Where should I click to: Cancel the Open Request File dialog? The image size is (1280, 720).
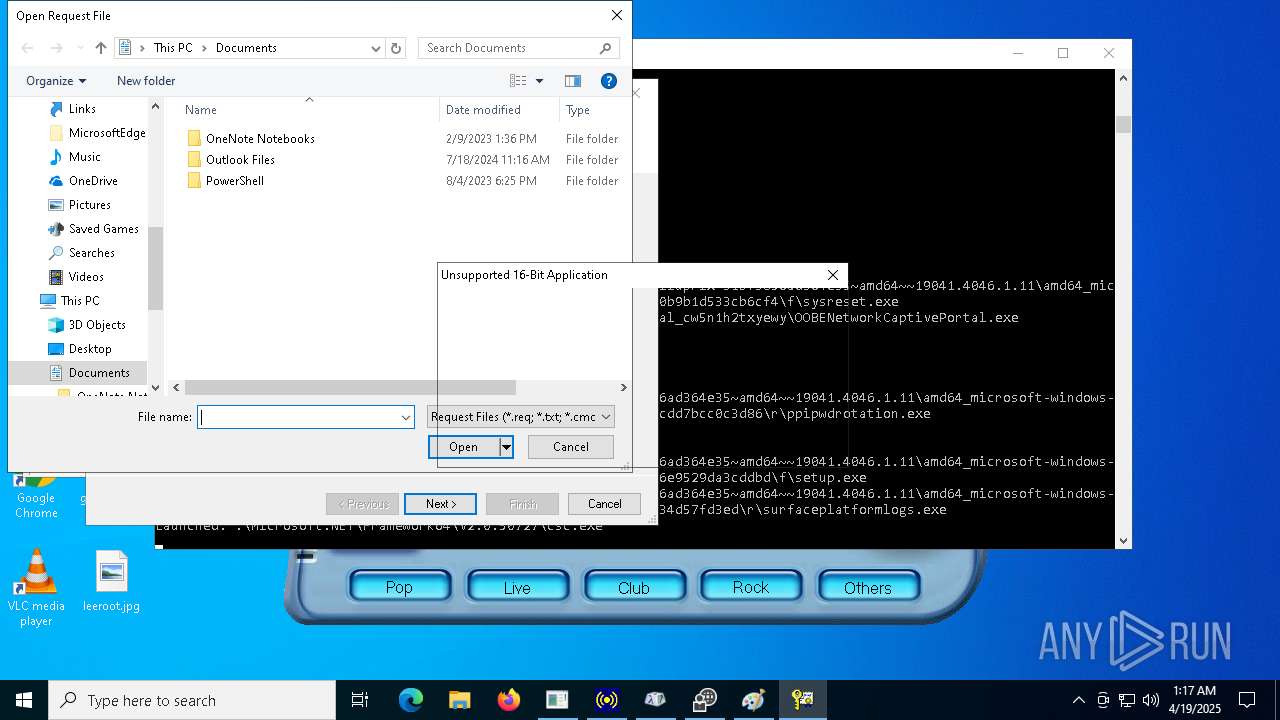571,447
